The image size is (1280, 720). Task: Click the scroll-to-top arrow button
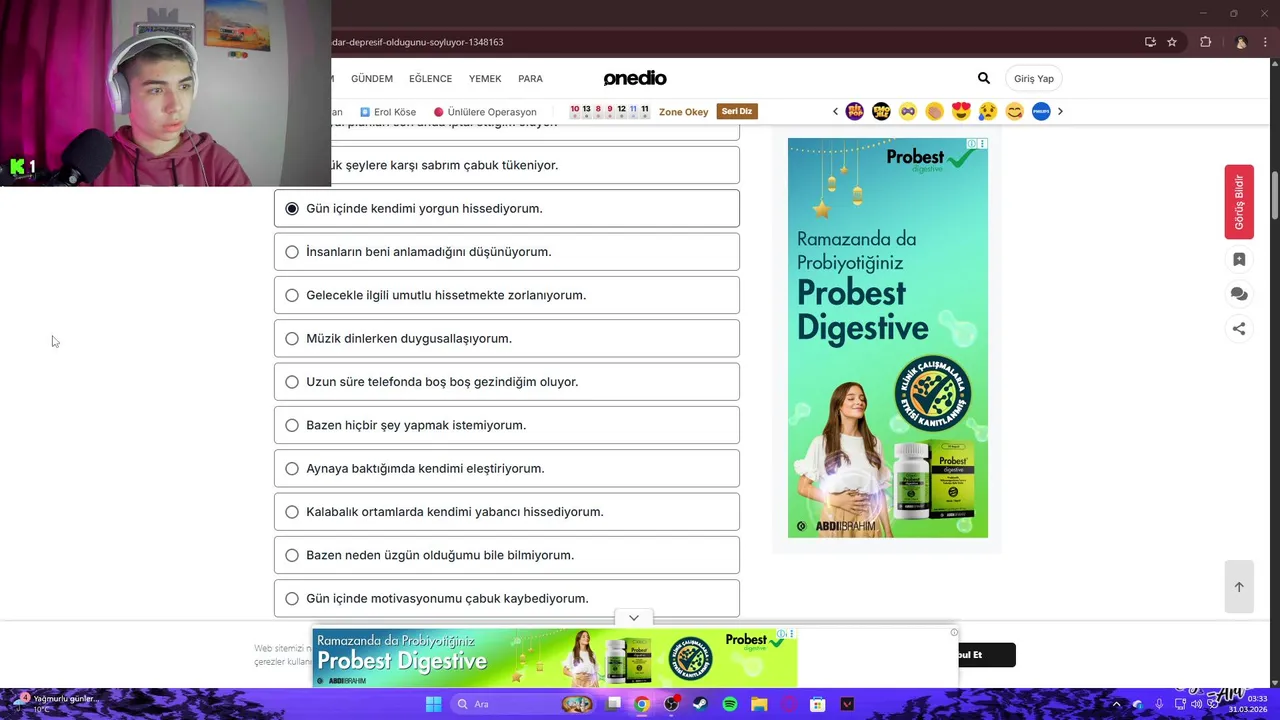[1239, 587]
